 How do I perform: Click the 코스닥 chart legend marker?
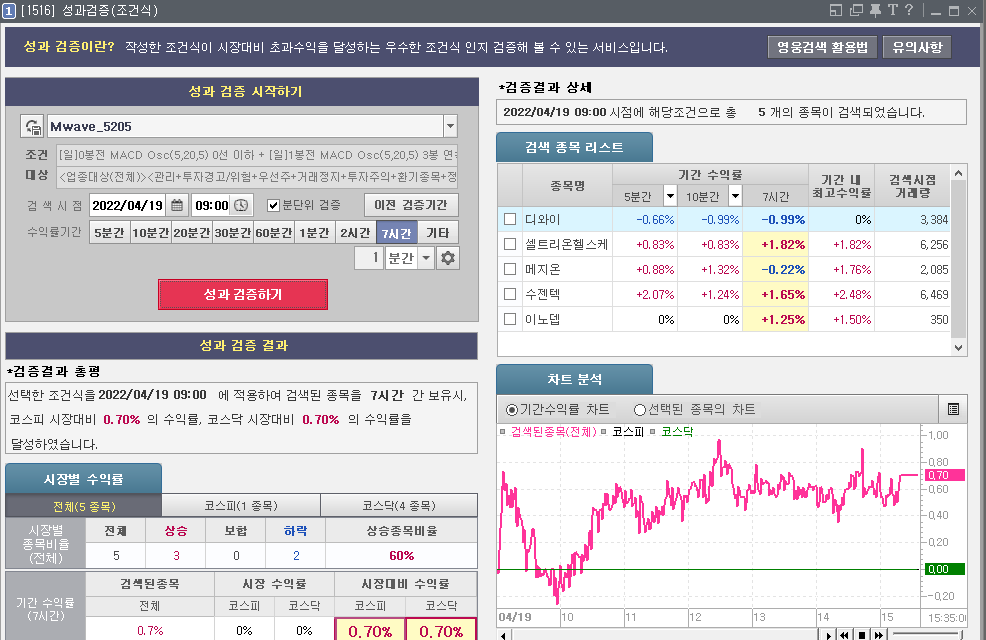(x=653, y=432)
